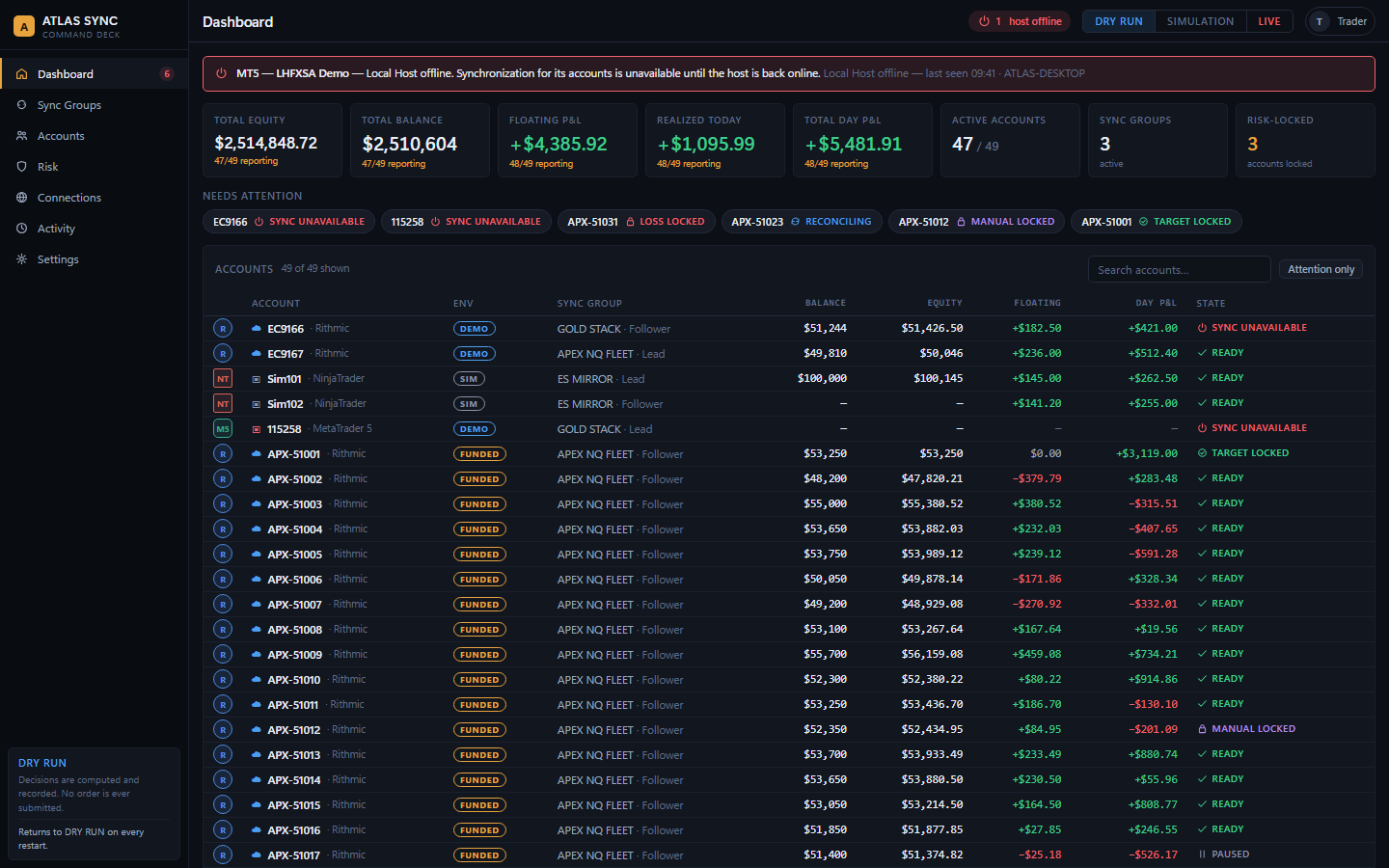Click the DEMO badge in EC9167 row

click(x=475, y=354)
